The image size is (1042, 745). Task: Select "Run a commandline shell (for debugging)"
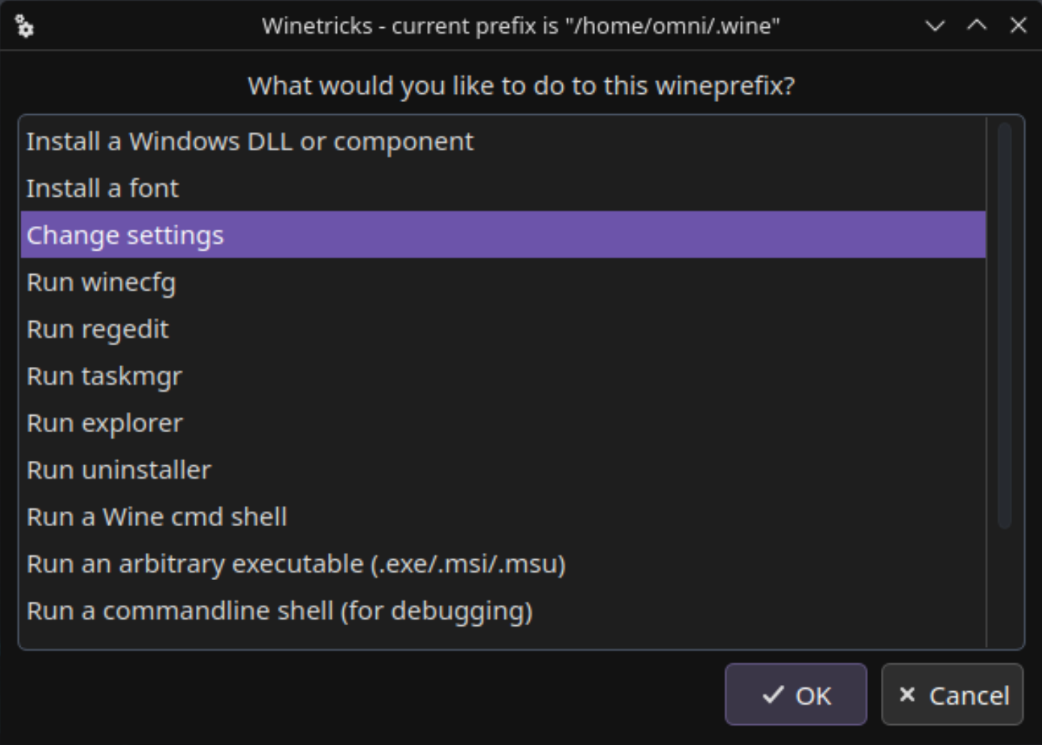coord(279,611)
